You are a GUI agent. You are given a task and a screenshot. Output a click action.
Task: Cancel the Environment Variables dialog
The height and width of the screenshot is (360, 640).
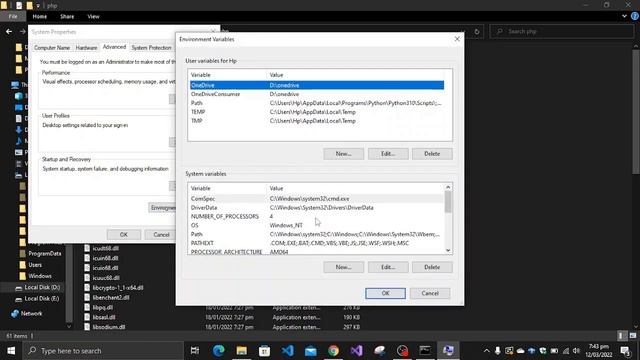(430, 293)
